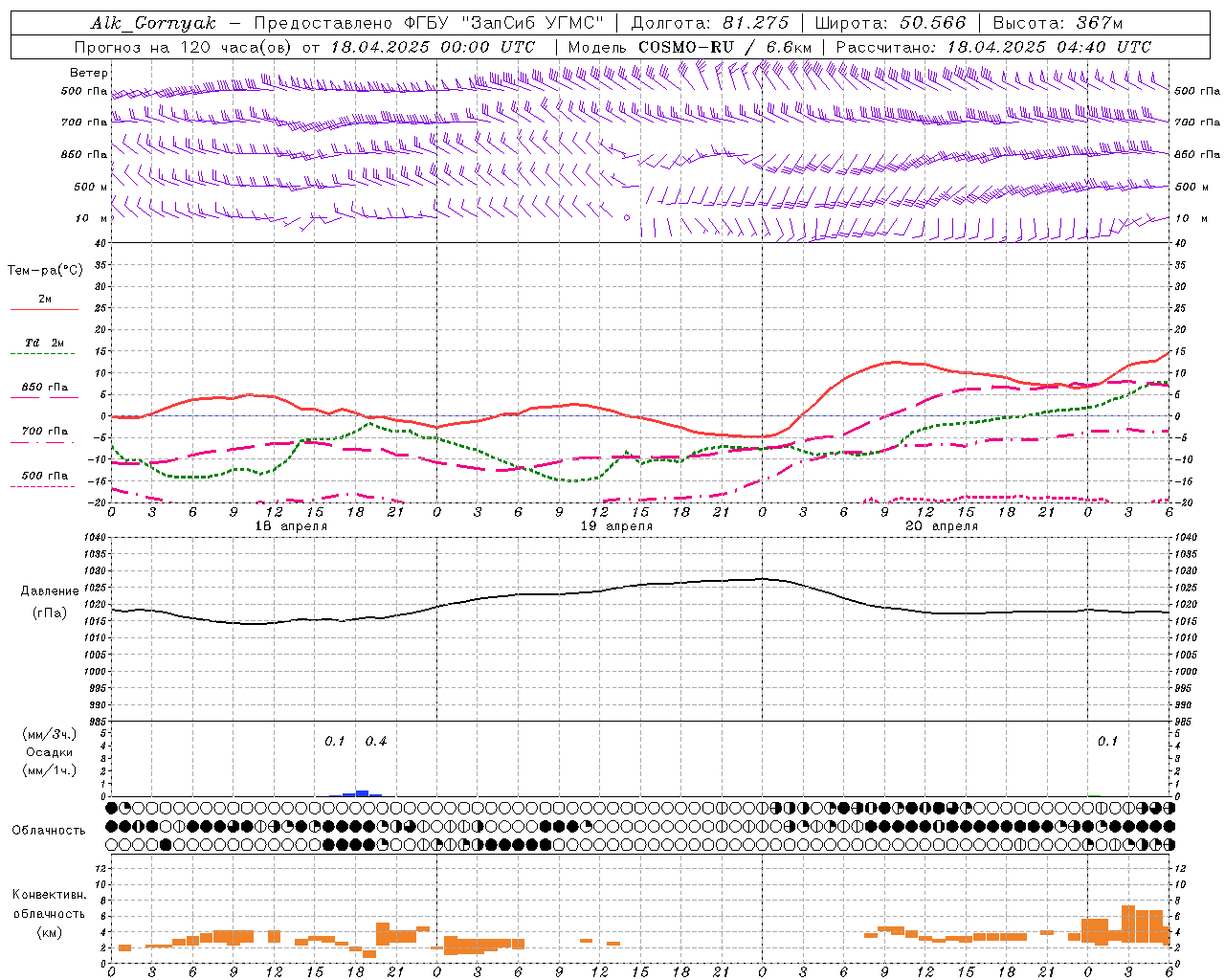Click the 'Широта: 50.566' latitude value
Screen dimensions: 1225x980
891,23
